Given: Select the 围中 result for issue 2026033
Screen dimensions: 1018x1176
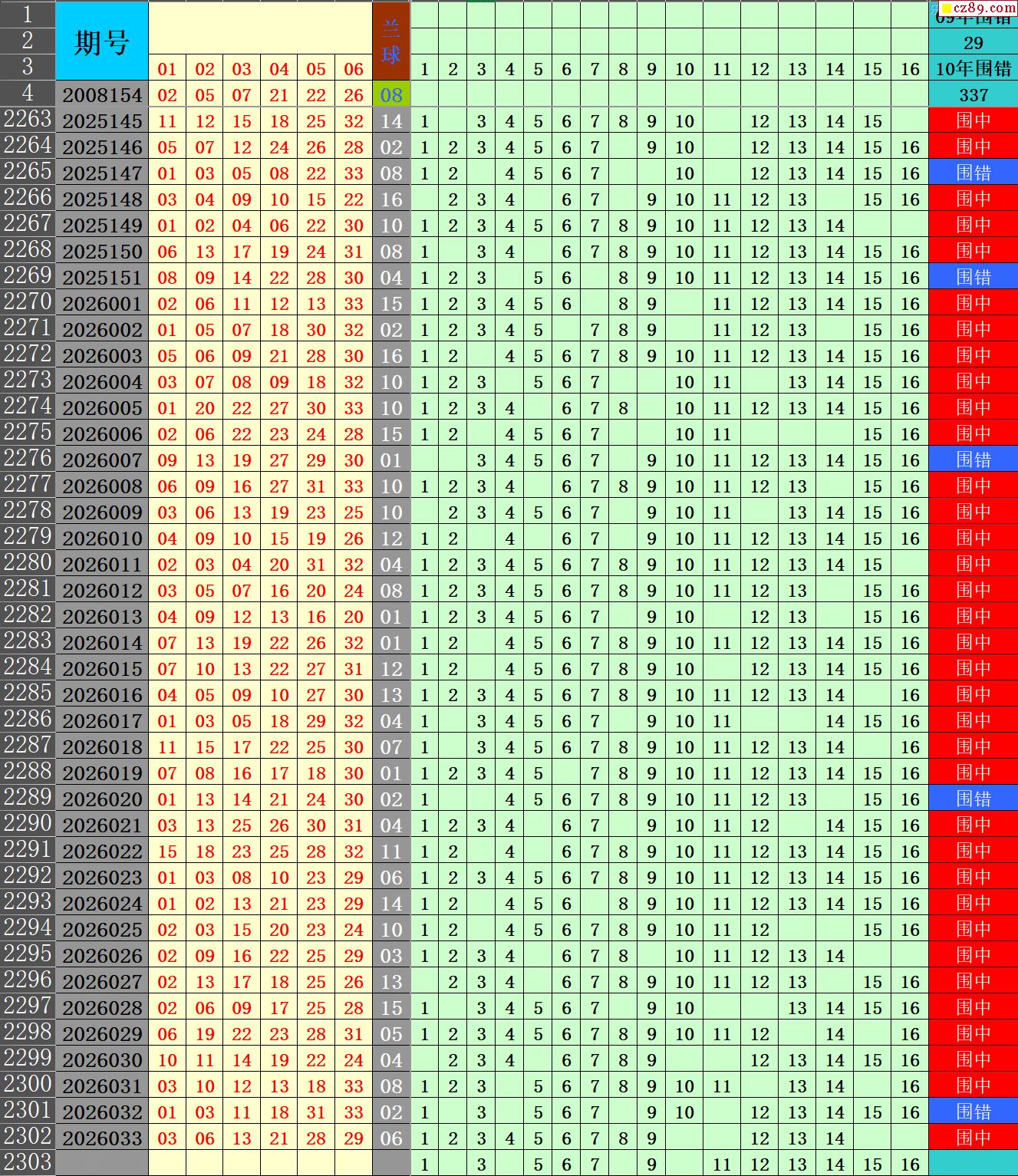Looking at the screenshot, I should (x=974, y=1138).
